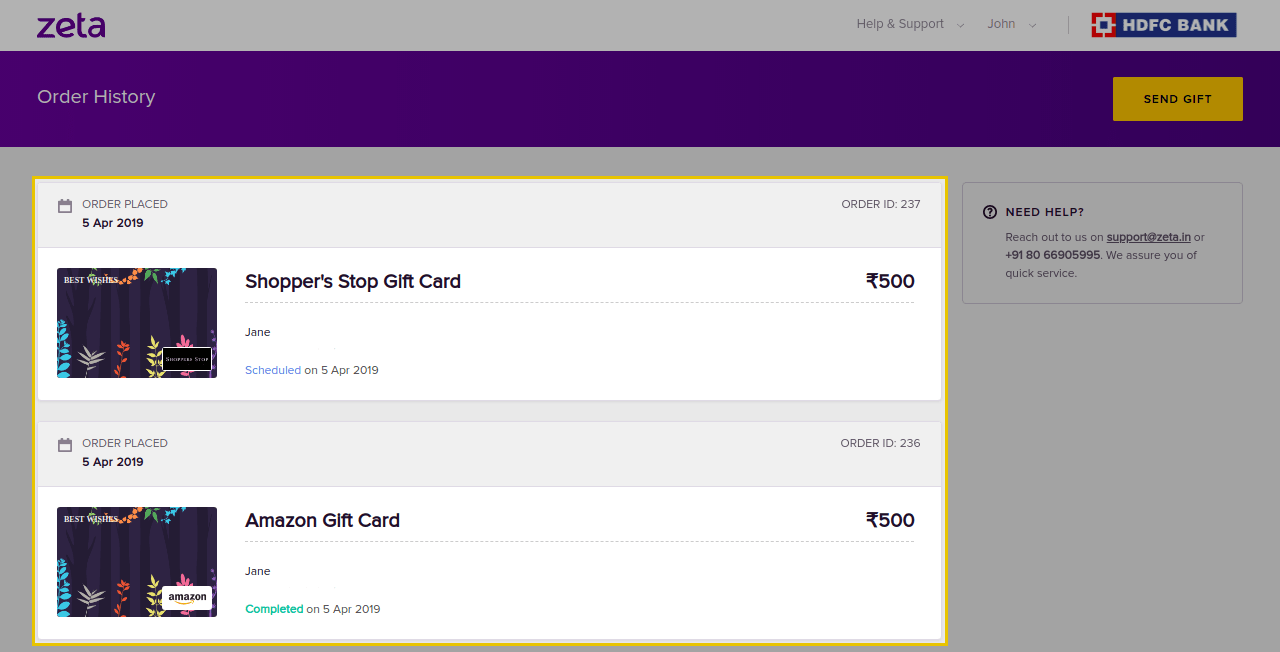1280x652 pixels.
Task: Click chevron next to Help & Support
Action: 960,25
